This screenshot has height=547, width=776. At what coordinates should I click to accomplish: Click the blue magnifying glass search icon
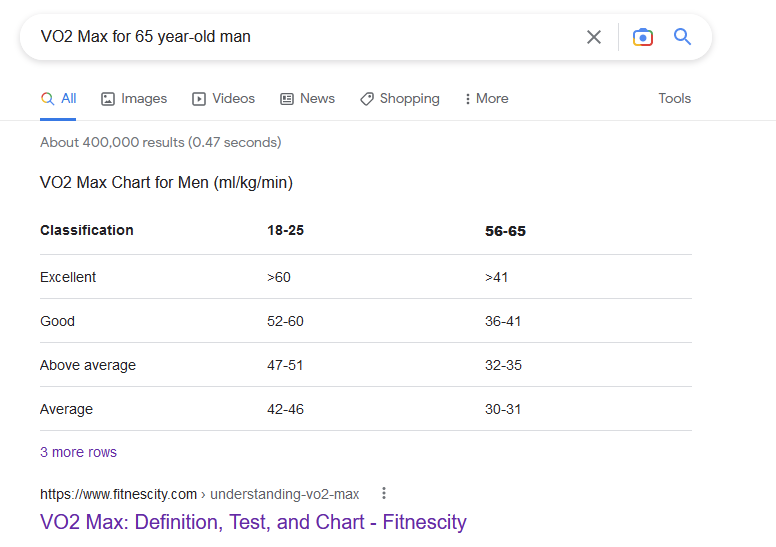(682, 37)
